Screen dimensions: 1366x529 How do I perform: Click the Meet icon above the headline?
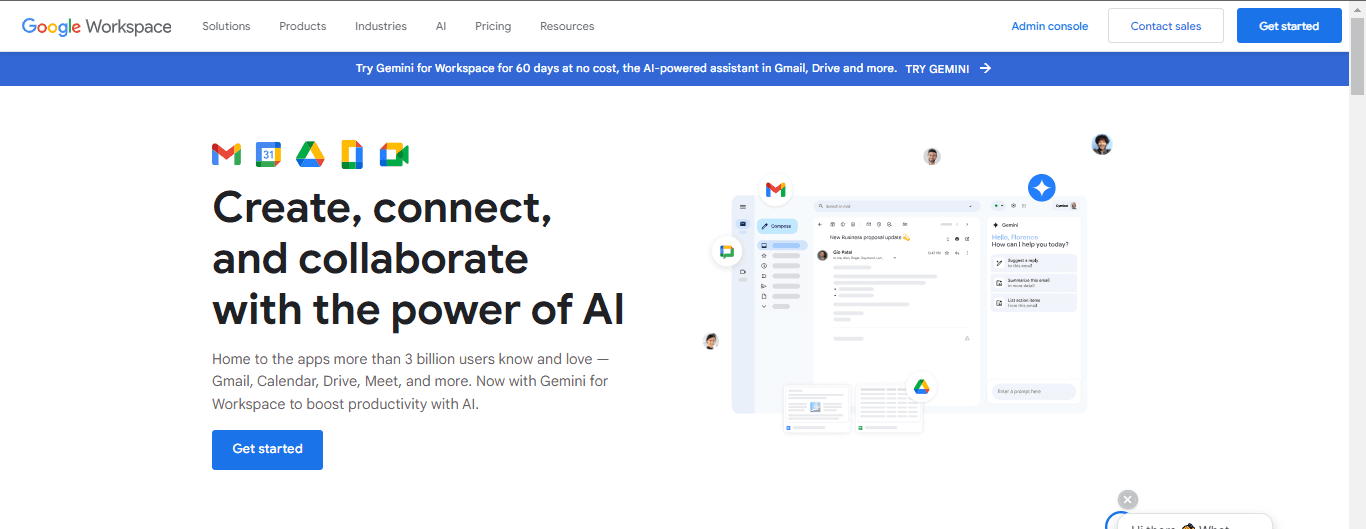(x=394, y=154)
